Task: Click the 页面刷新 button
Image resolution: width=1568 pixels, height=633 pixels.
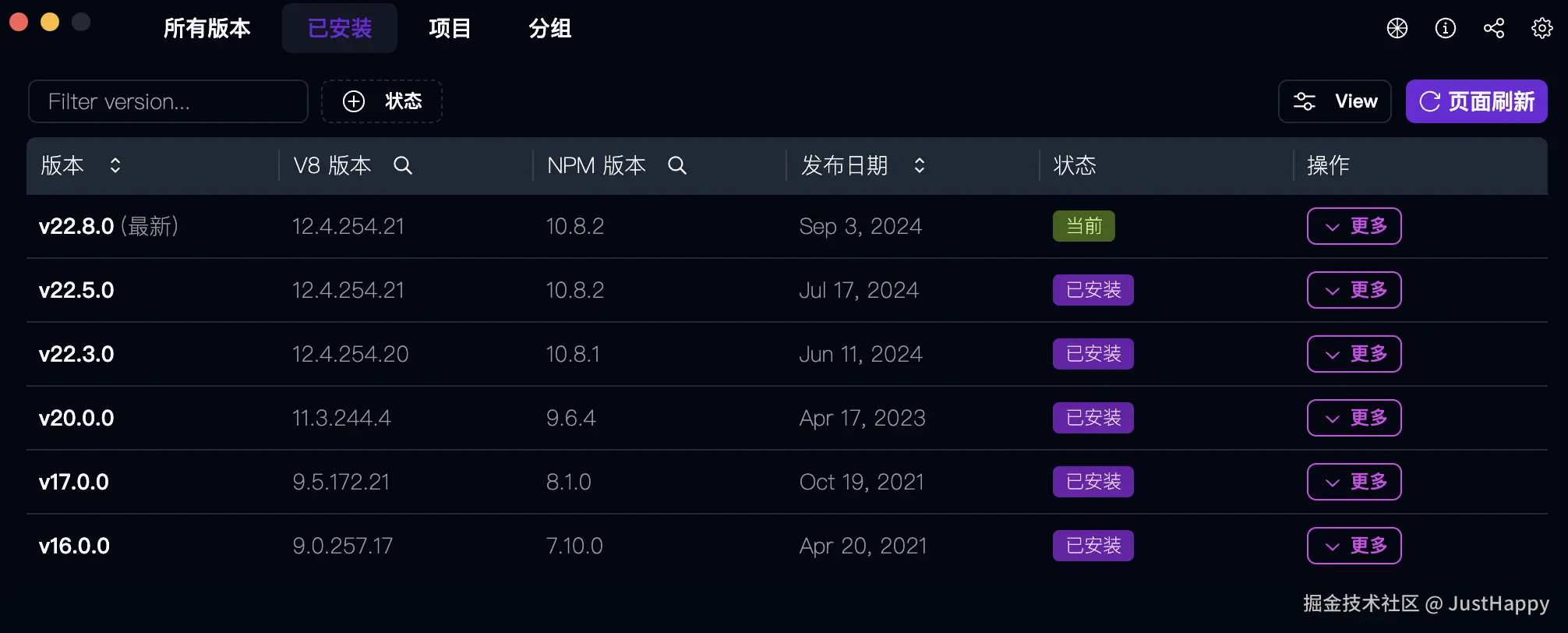Action: click(x=1476, y=101)
